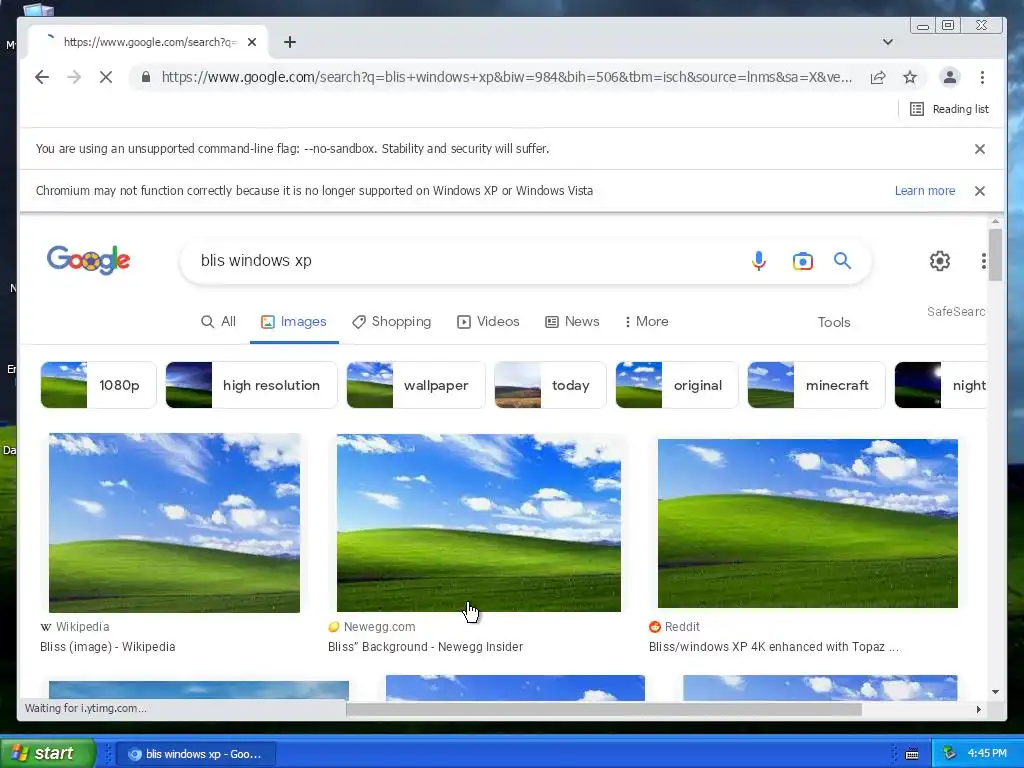Image resolution: width=1024 pixels, height=768 pixels.
Task: Bookmark this page with the star icon
Action: click(910, 77)
